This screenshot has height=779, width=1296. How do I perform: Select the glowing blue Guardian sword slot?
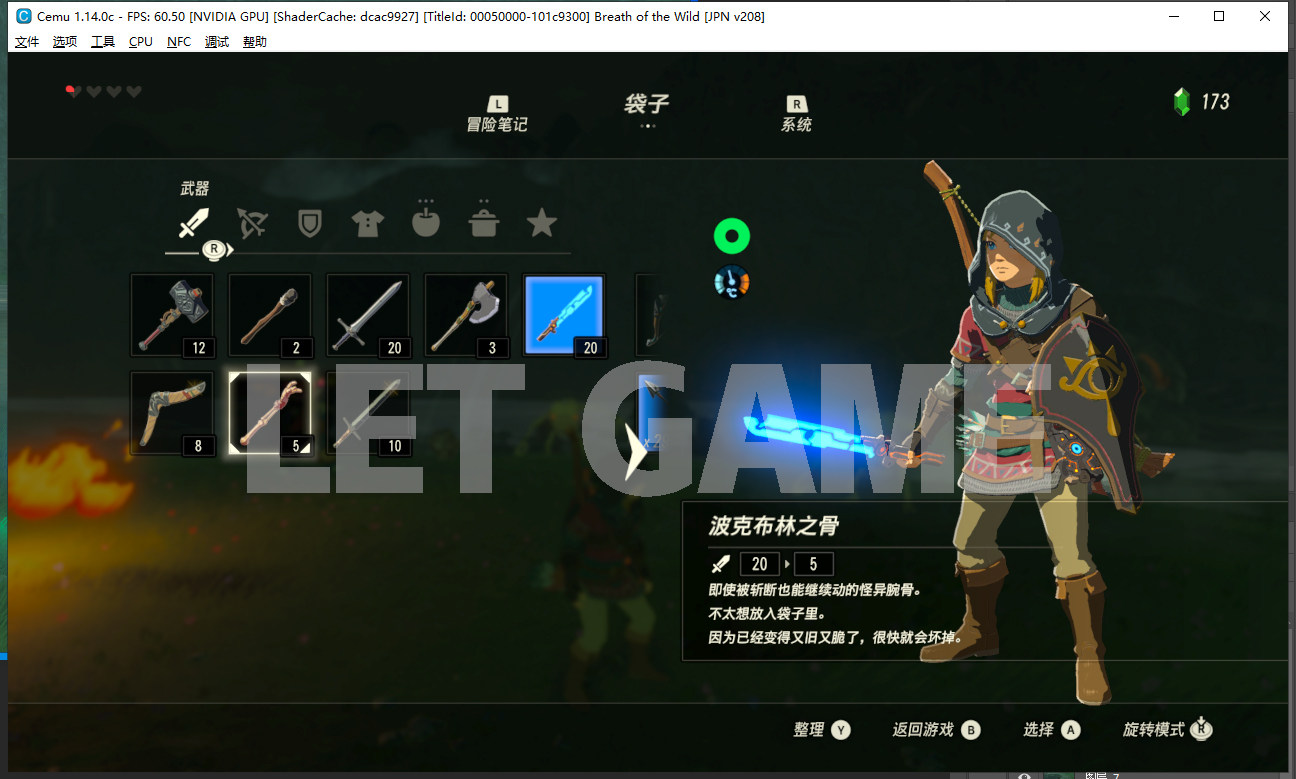[564, 315]
